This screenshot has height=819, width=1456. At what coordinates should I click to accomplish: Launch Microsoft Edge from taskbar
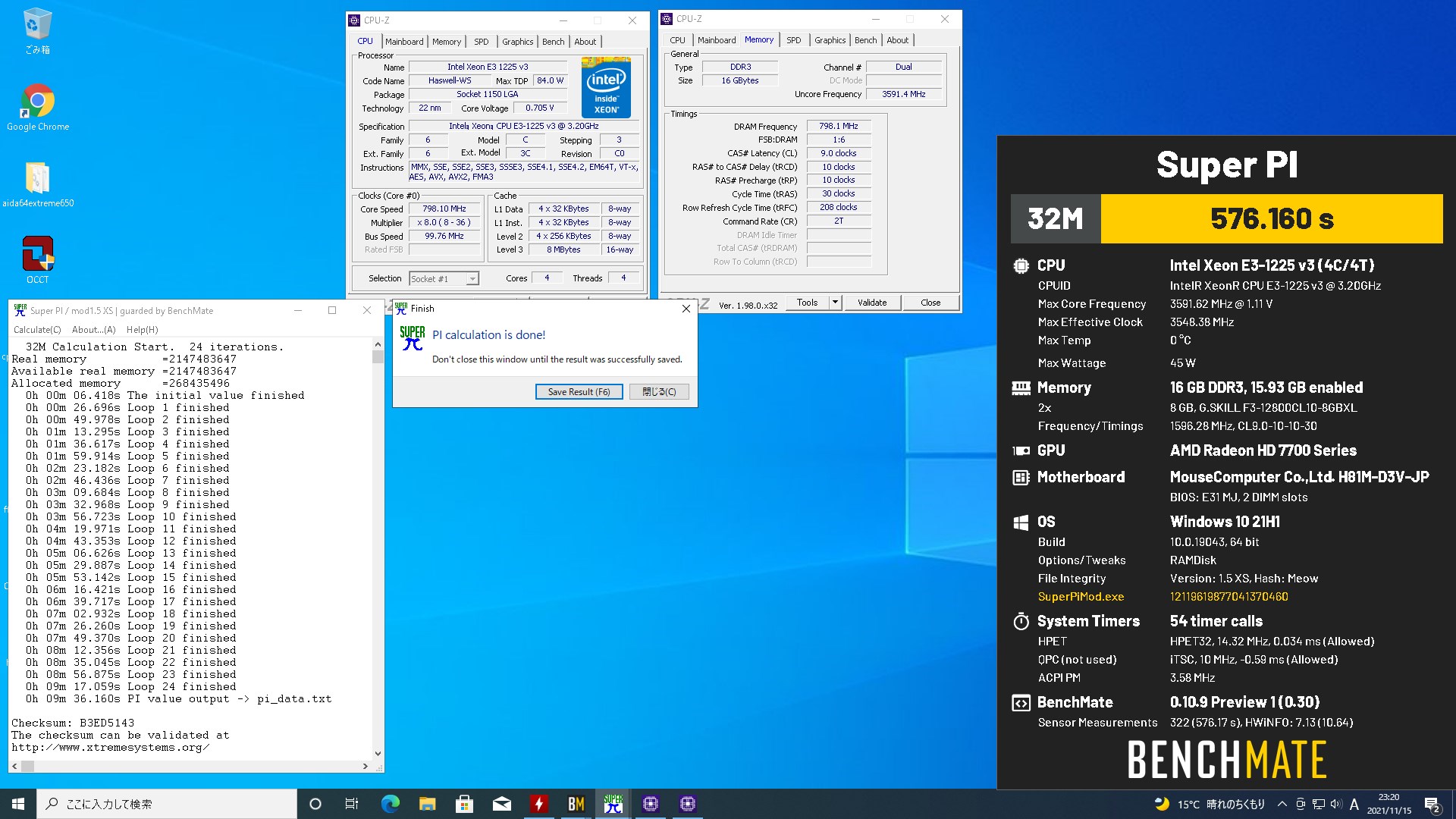[x=390, y=804]
